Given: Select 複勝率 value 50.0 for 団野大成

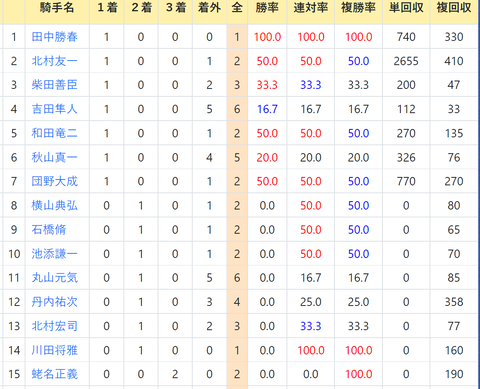Looking at the screenshot, I should coord(358,181).
